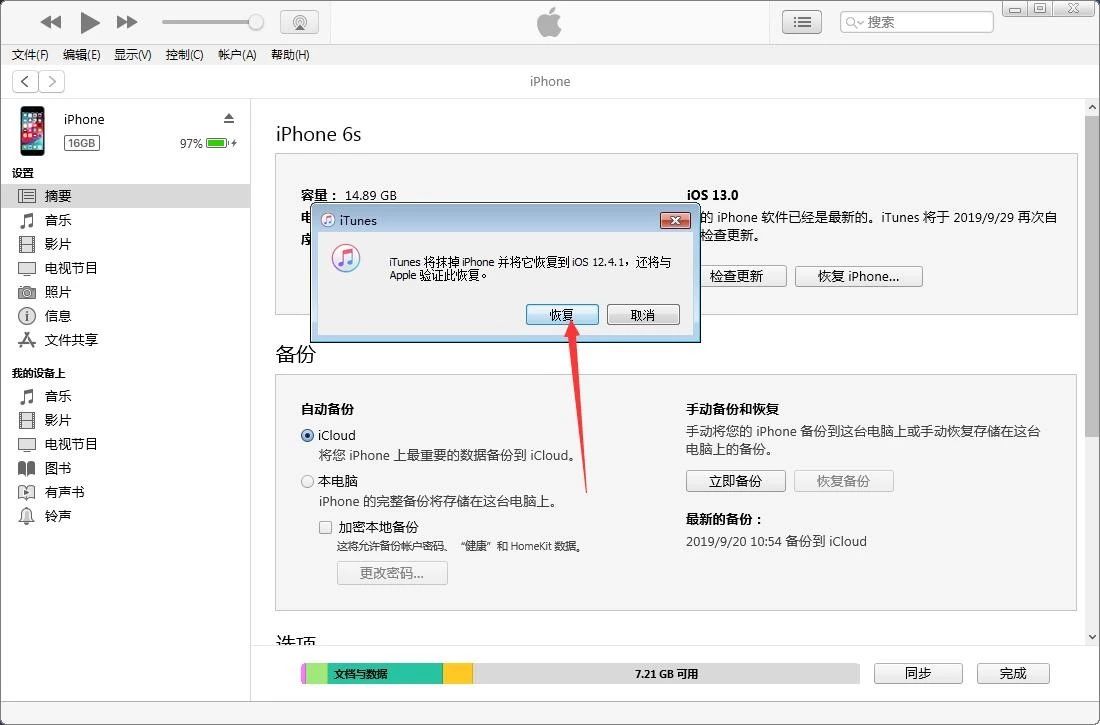Open the 控制(C) menu
This screenshot has height=725, width=1100.
coord(185,55)
